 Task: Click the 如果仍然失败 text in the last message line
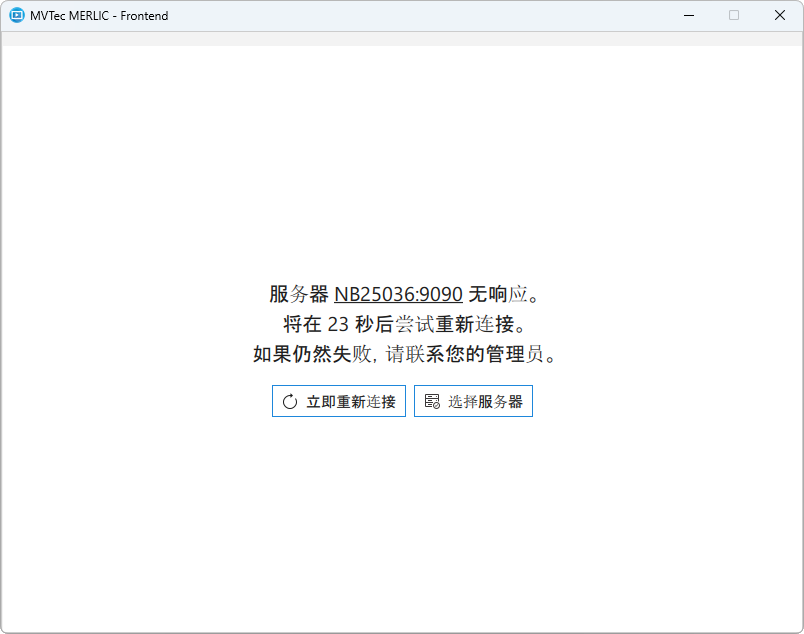311,355
